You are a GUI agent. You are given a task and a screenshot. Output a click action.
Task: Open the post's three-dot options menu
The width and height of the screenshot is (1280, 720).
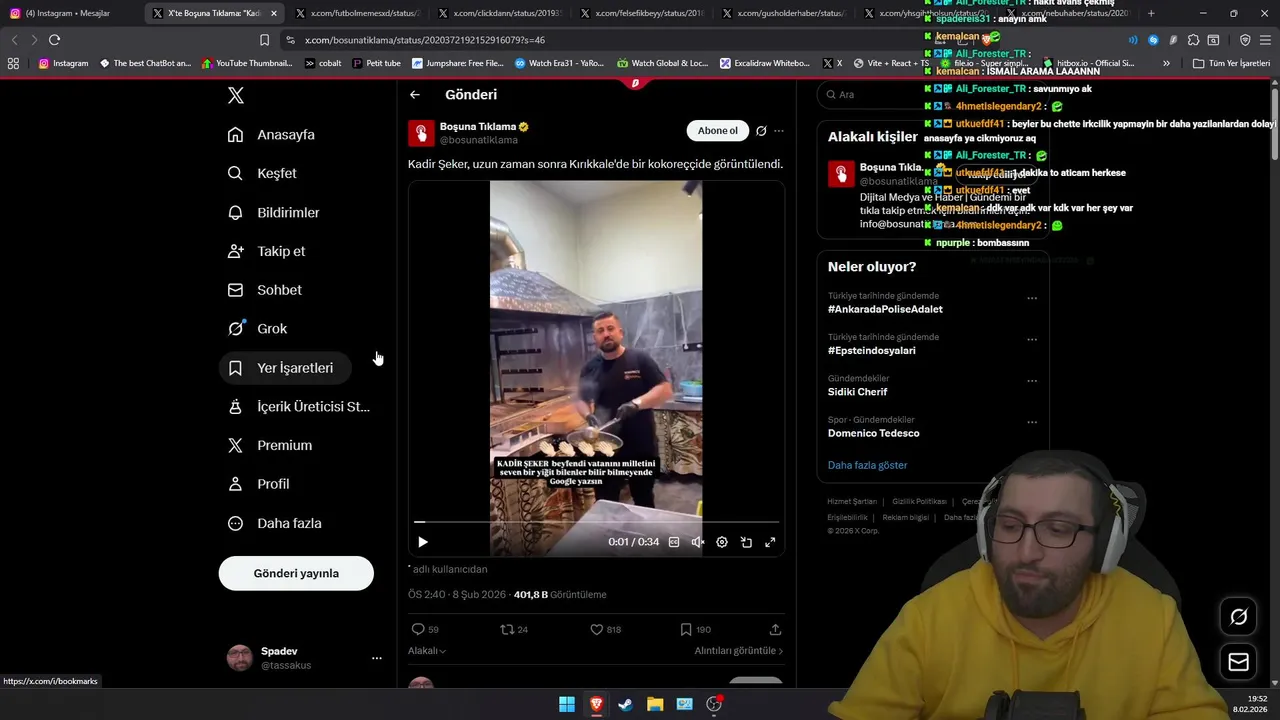click(x=779, y=131)
